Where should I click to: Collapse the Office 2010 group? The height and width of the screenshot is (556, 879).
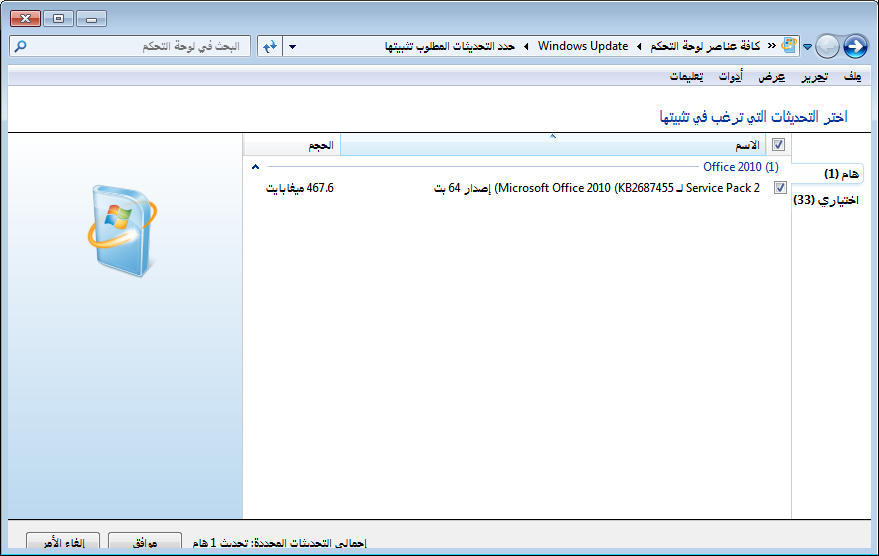pyautogui.click(x=256, y=168)
